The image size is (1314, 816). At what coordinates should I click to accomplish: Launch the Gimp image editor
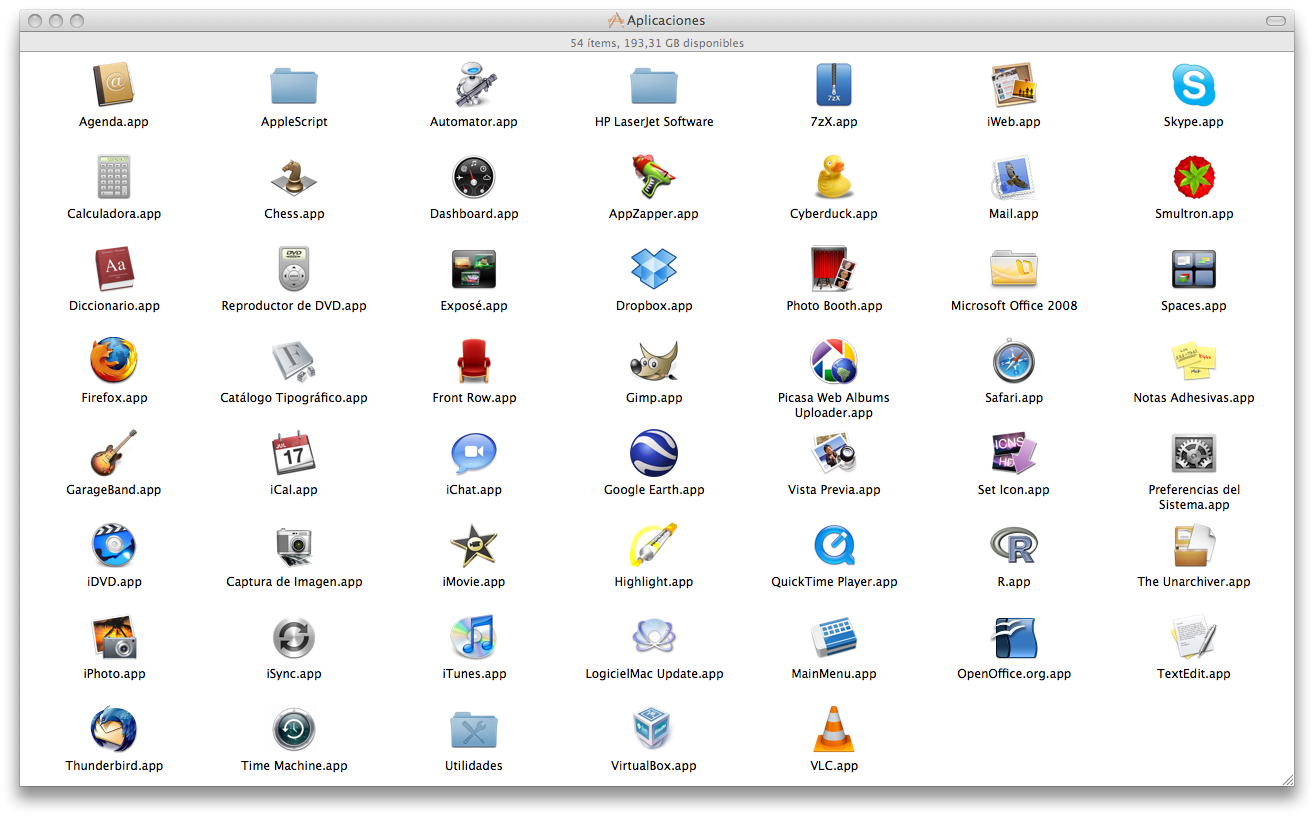point(653,361)
